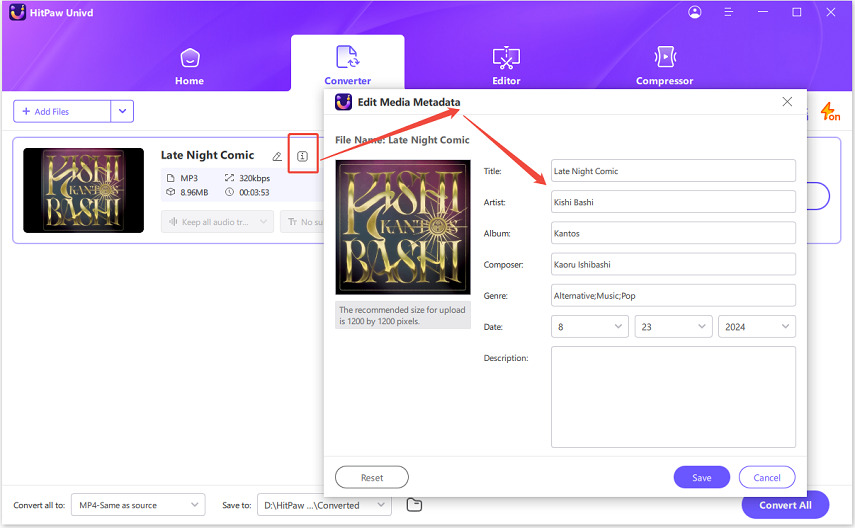855x528 pixels.
Task: Open the media info icon for Late Night Comic
Action: click(x=302, y=156)
